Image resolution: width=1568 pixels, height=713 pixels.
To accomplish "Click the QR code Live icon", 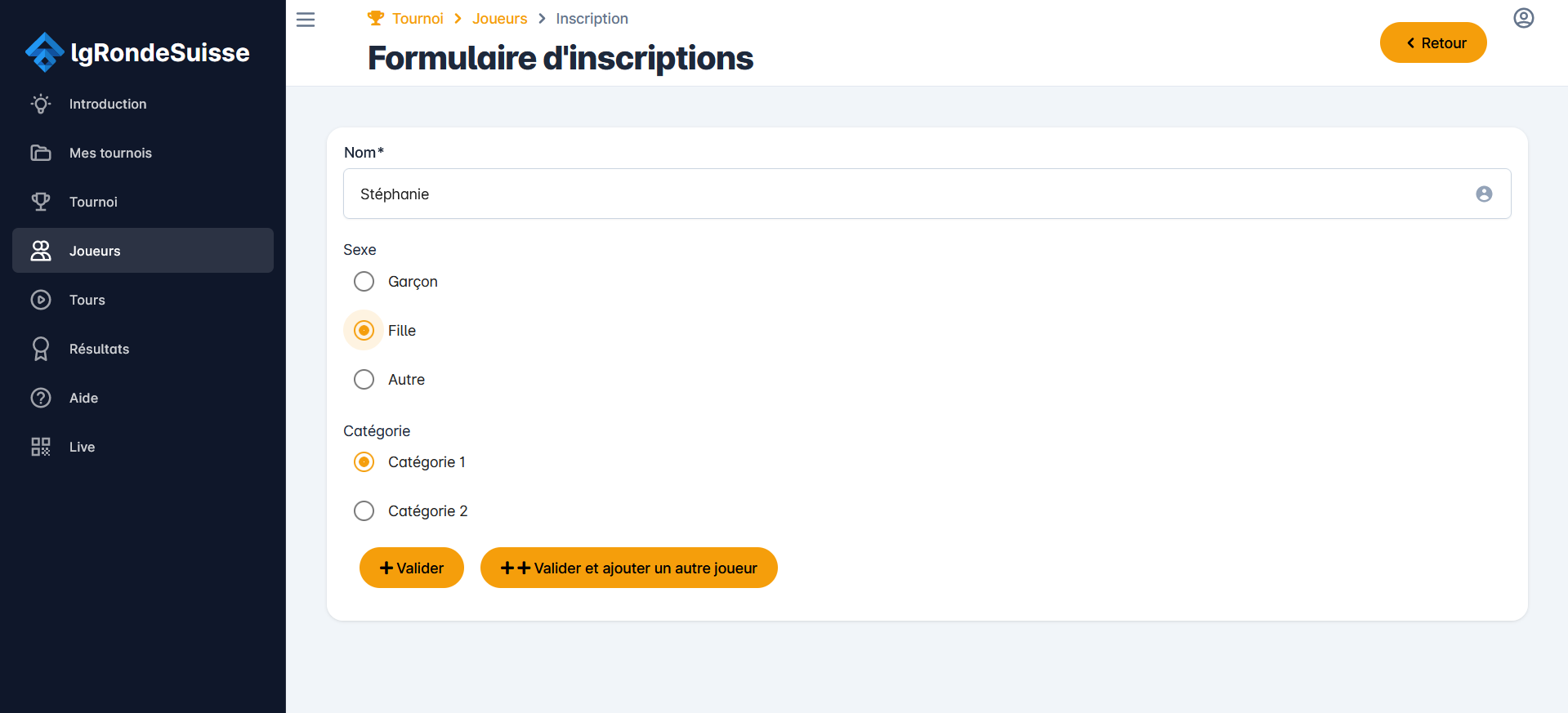I will coord(41,447).
